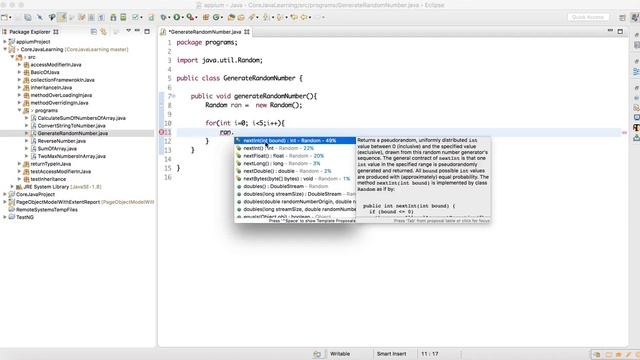
Task: Click the New Java Package toolbar icon
Action: tap(206, 17)
